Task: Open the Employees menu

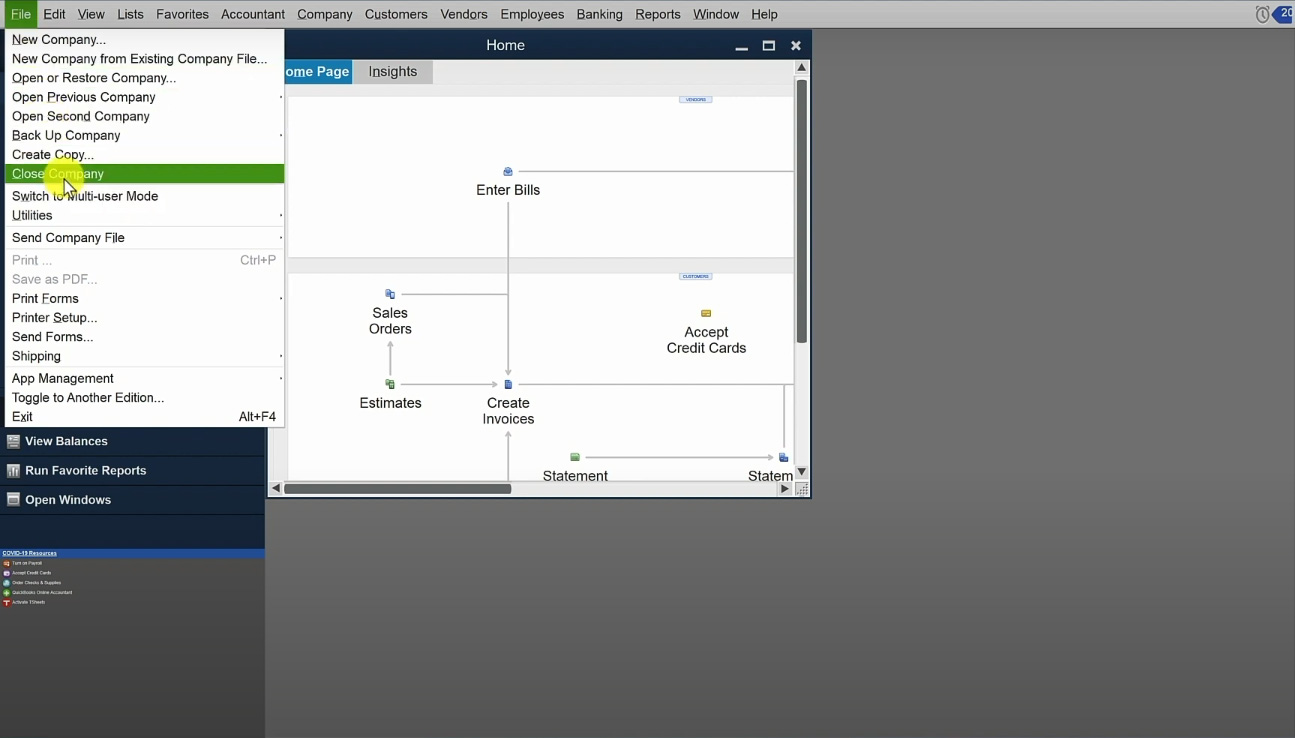Action: coord(532,14)
